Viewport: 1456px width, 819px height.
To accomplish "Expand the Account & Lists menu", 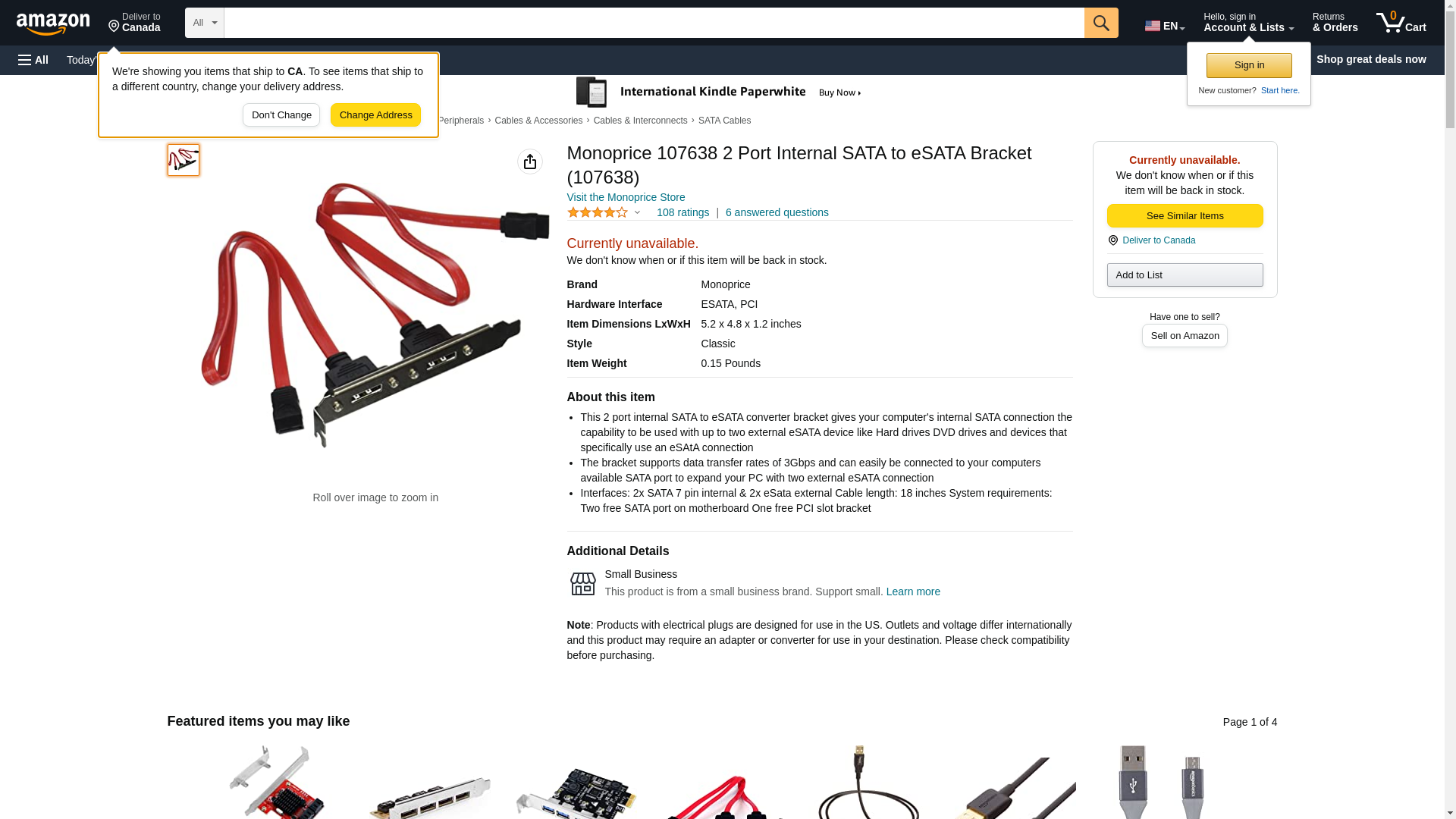I will (x=1248, y=23).
